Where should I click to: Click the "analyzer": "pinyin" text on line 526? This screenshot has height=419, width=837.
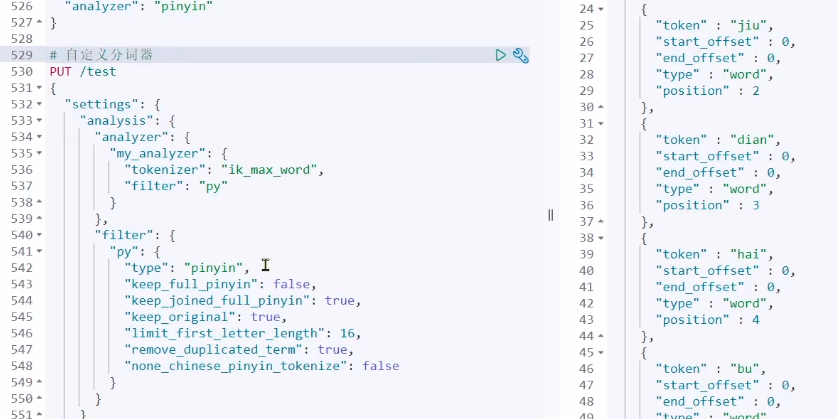(x=139, y=6)
